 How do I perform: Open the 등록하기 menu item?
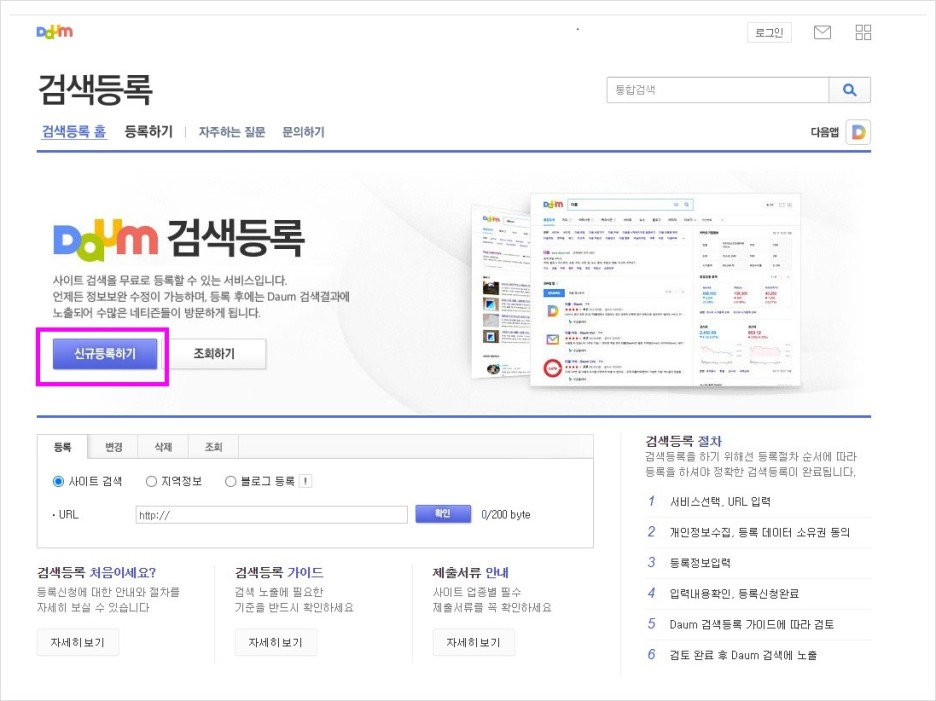(148, 131)
